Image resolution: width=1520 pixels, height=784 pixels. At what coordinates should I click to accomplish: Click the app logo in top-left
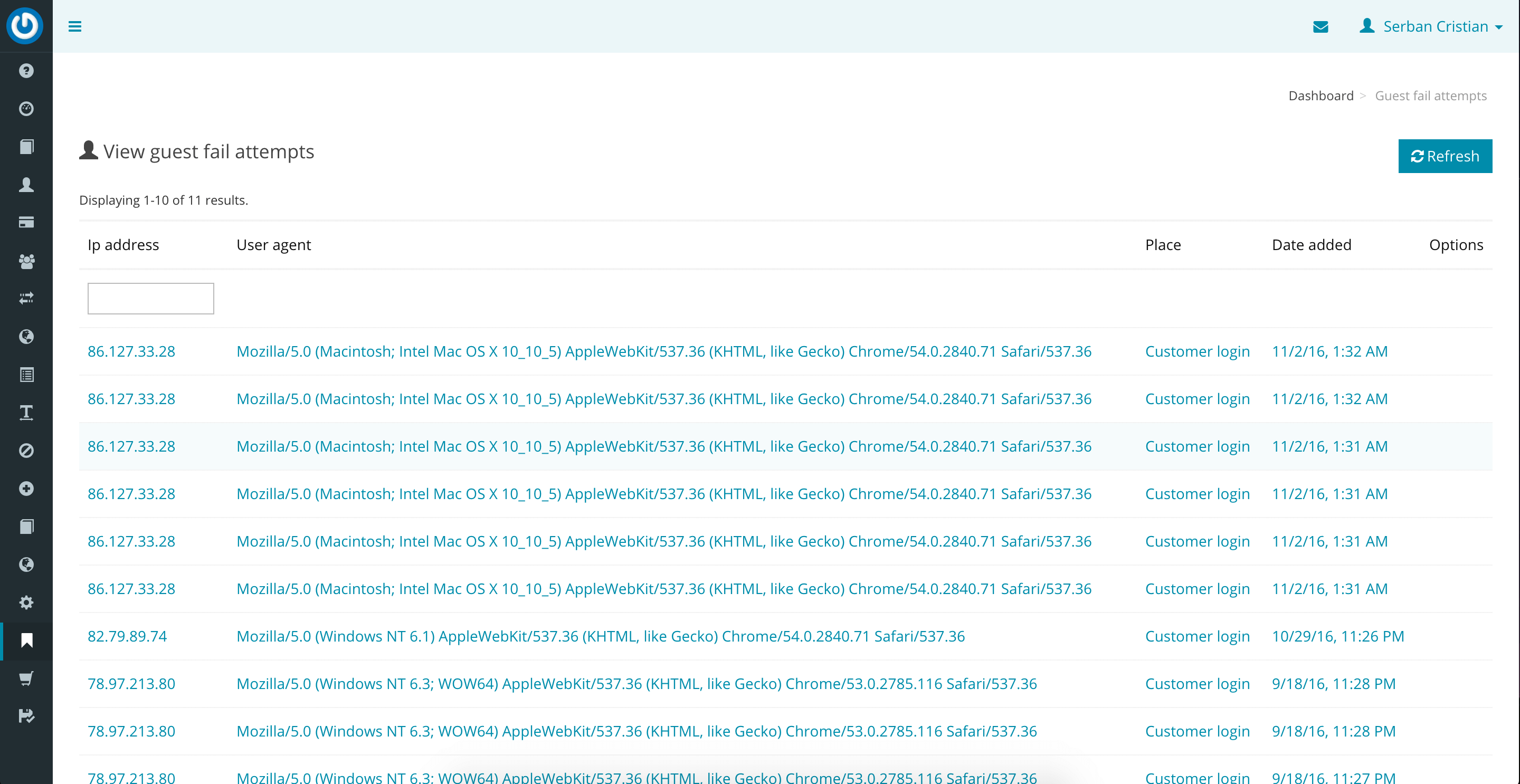[25, 25]
